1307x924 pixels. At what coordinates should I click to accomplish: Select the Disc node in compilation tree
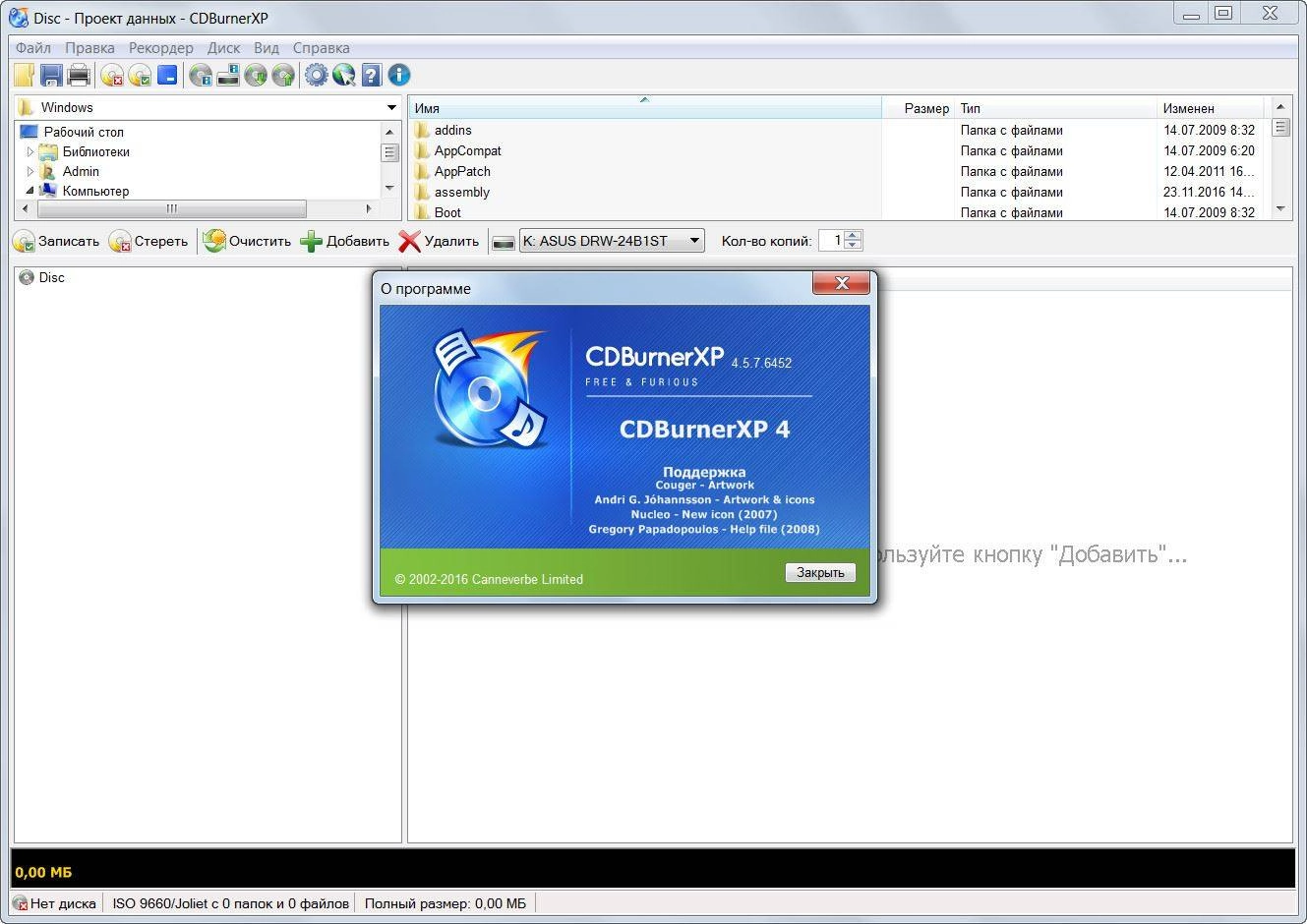[x=51, y=277]
